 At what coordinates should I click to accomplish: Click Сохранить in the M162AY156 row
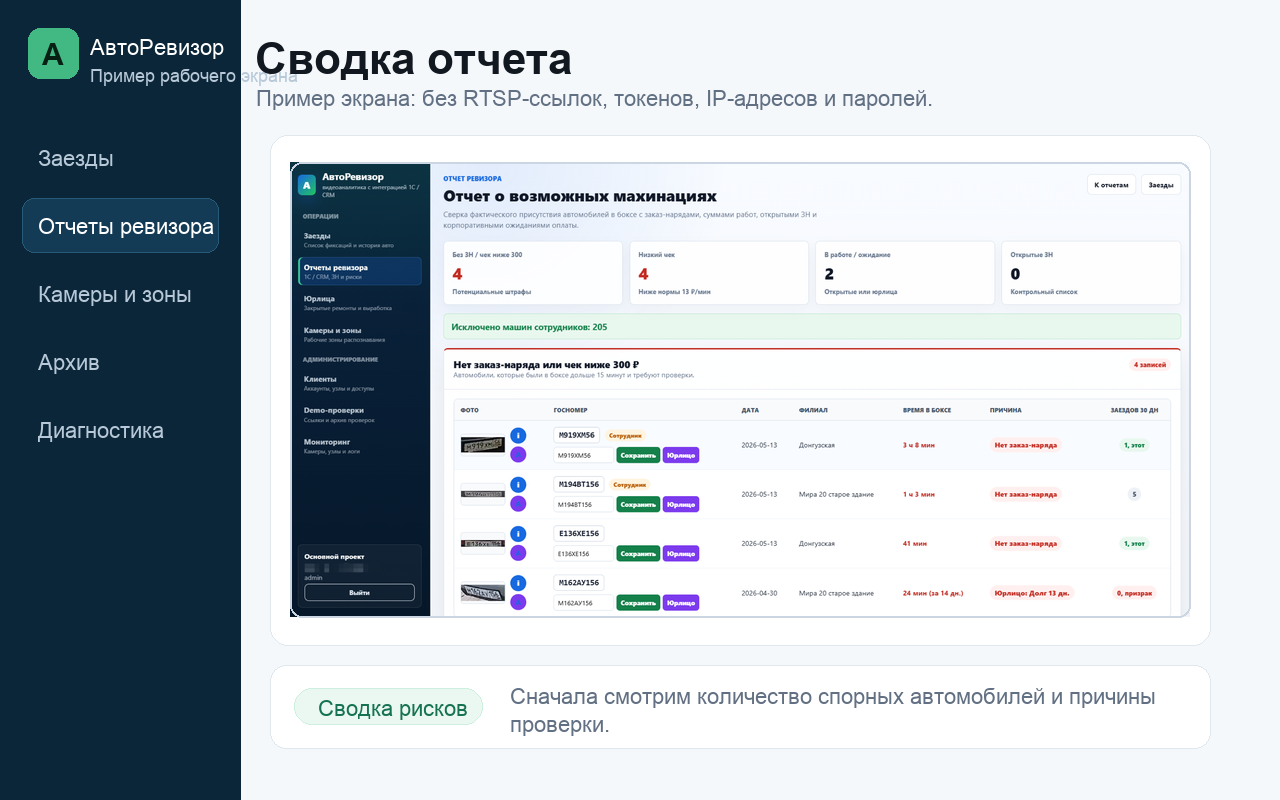click(x=638, y=603)
